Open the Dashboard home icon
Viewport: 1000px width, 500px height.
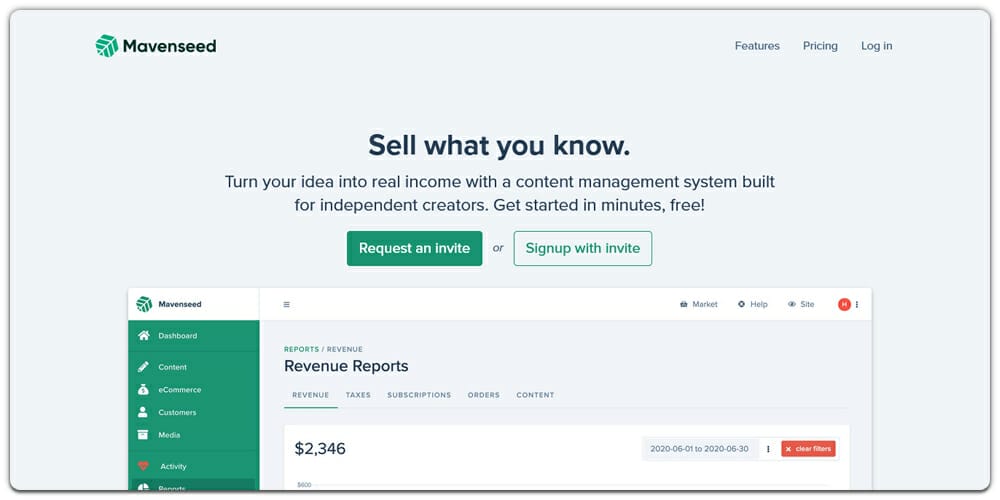click(144, 336)
